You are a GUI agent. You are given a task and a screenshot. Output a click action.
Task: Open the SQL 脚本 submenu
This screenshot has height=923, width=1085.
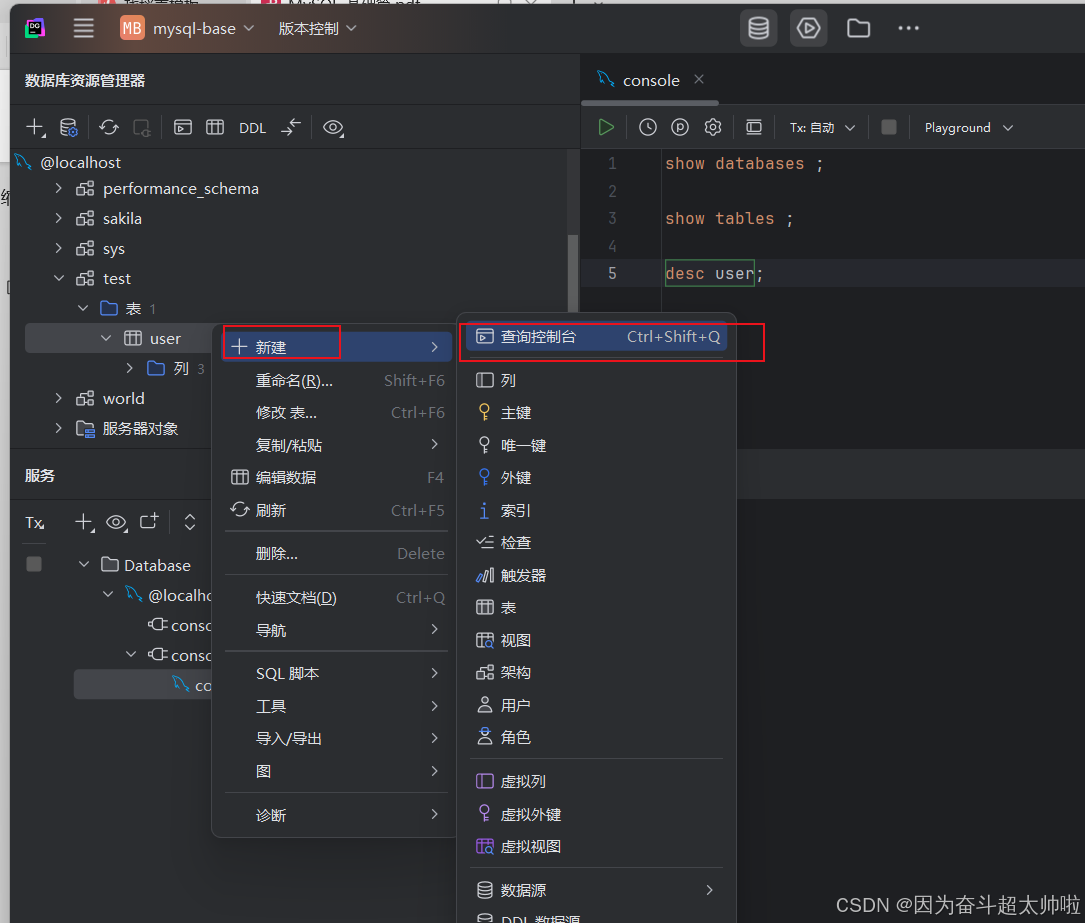[336, 673]
